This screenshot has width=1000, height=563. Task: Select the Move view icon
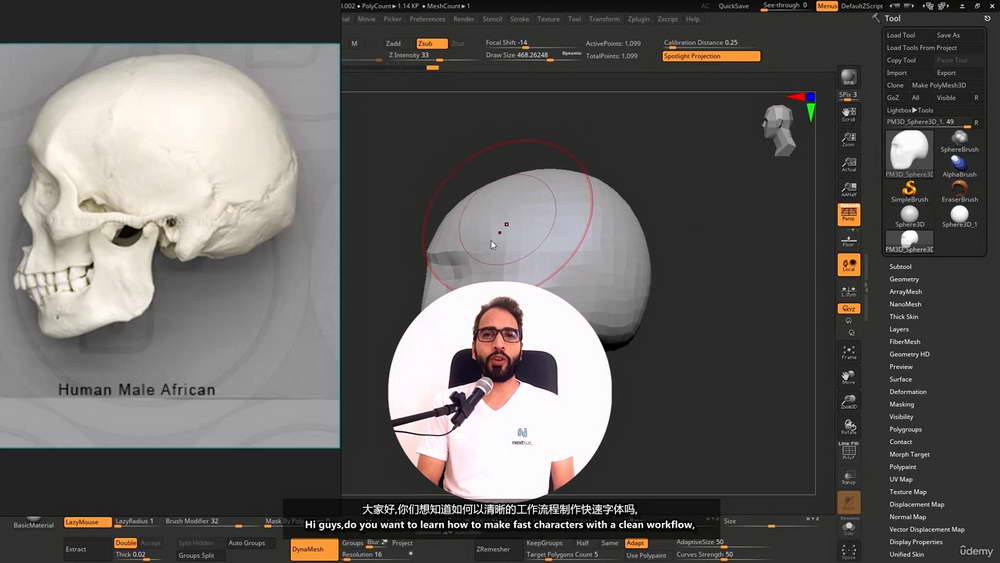point(848,377)
